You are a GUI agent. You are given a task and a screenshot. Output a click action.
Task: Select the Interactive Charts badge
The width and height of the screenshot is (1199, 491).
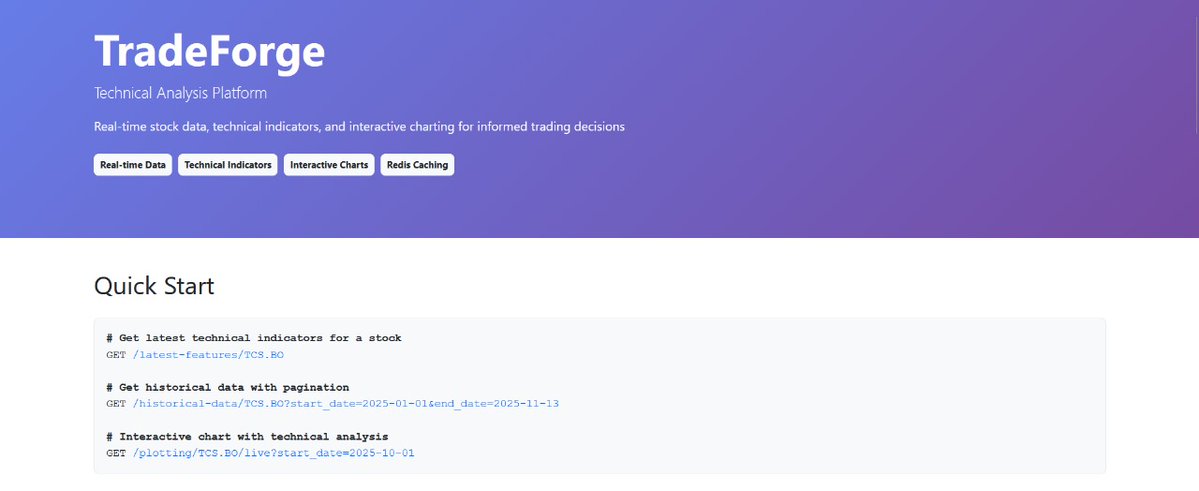pyautogui.click(x=329, y=165)
